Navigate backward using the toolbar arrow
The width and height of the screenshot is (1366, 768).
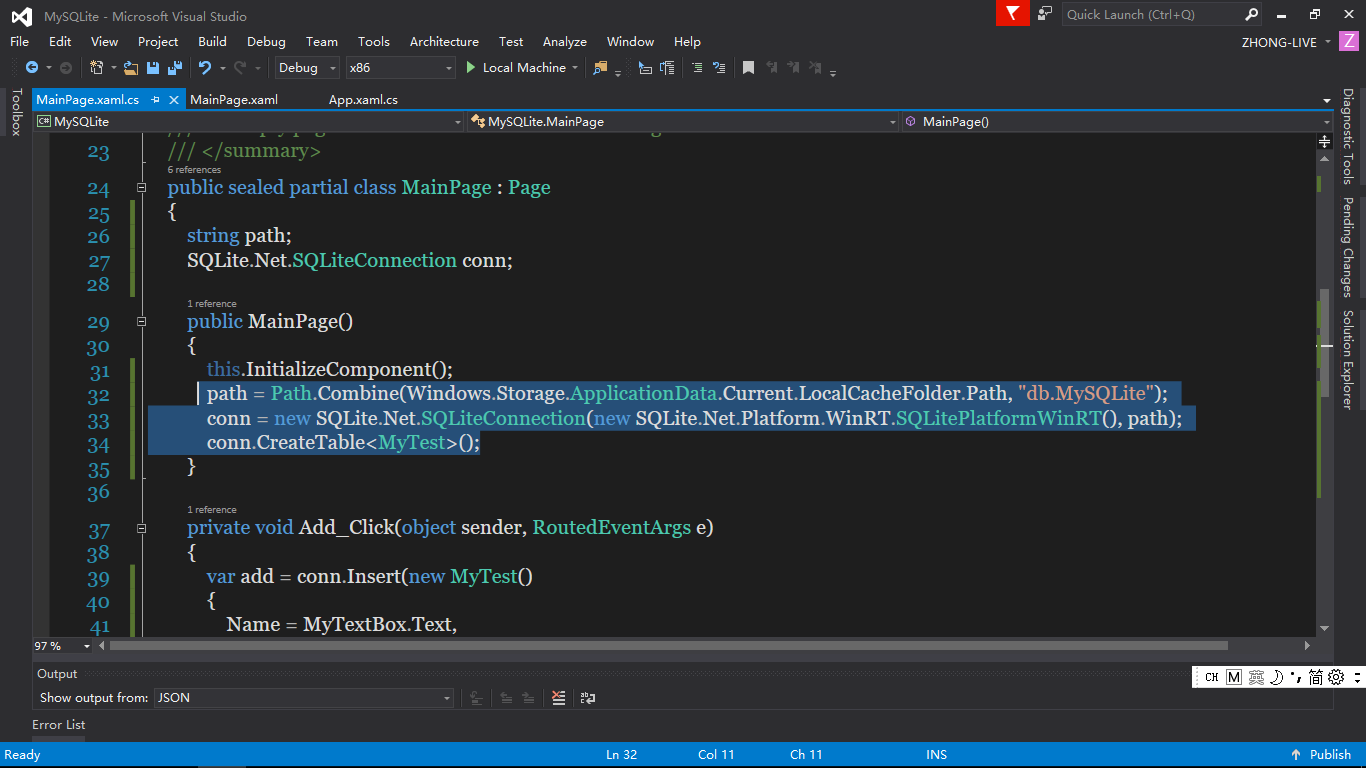coord(32,68)
